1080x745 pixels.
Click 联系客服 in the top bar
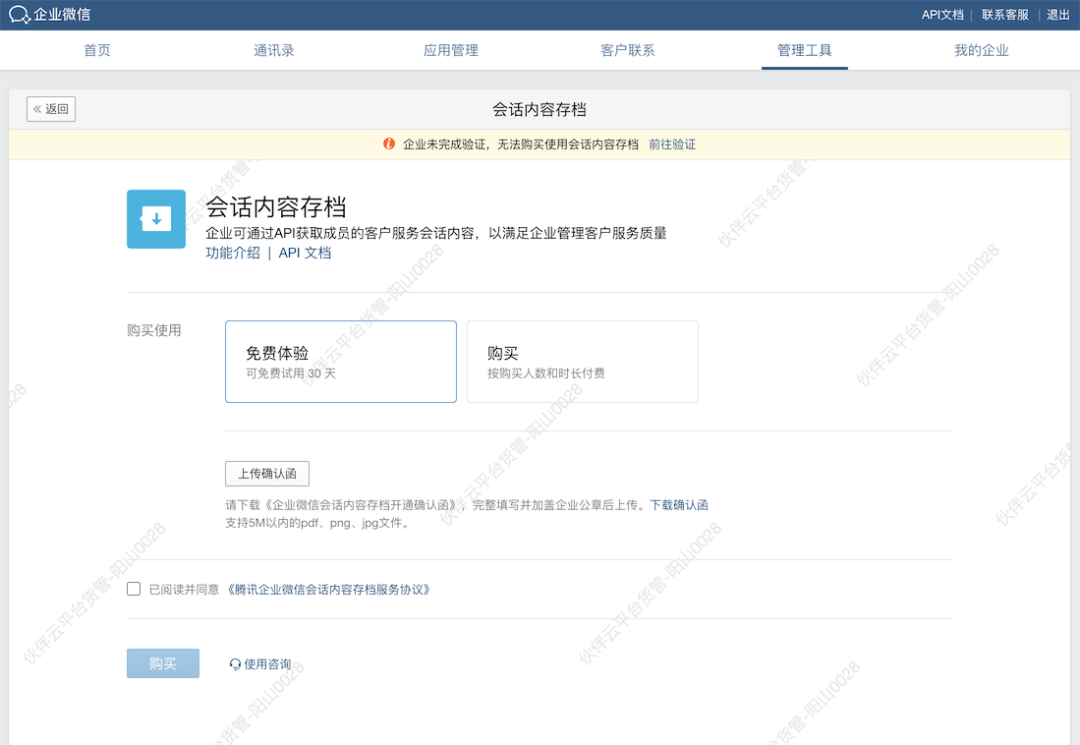click(x=1005, y=14)
